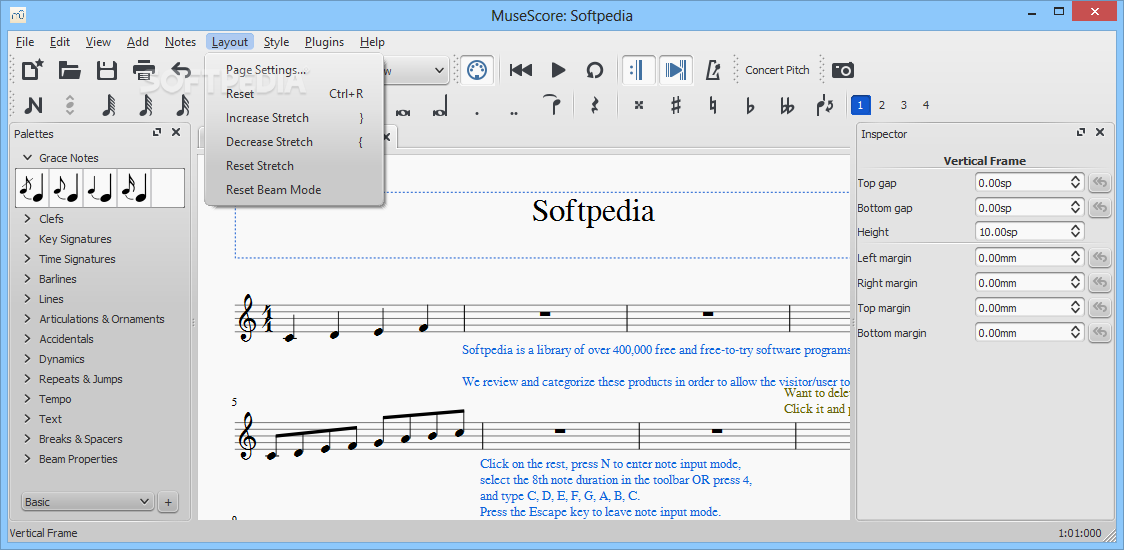The image size is (1124, 550).
Task: Apply the flat accidental
Action: pos(750,105)
